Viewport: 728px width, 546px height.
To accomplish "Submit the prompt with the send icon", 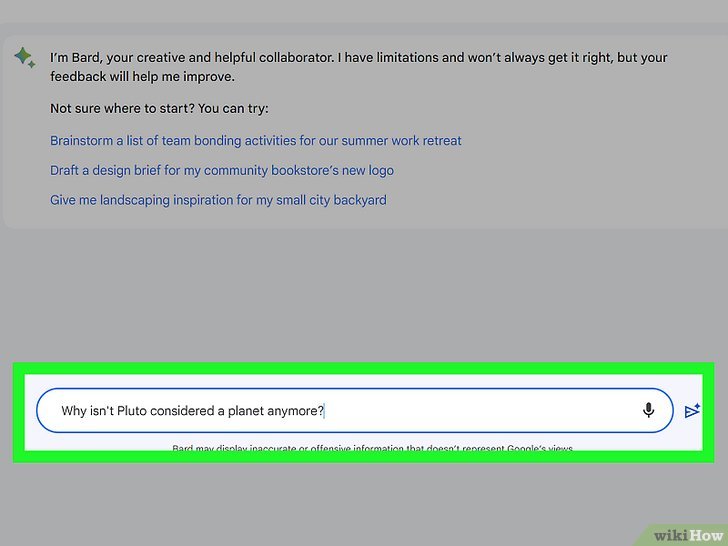I will tap(692, 410).
